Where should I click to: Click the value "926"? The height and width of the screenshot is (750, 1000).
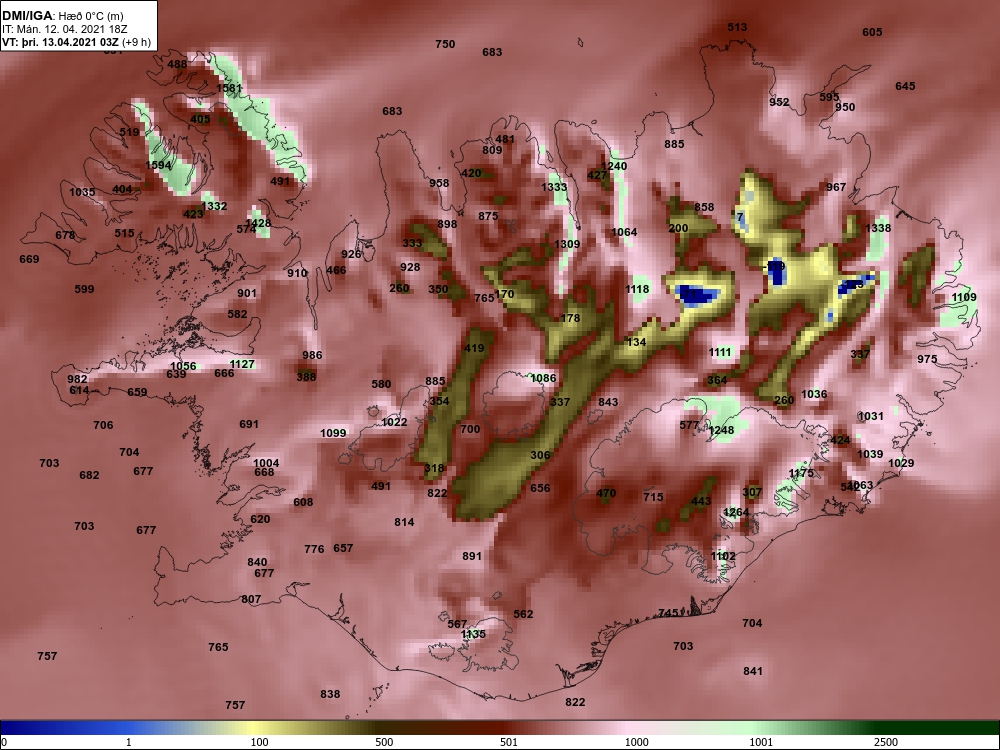tap(351, 254)
